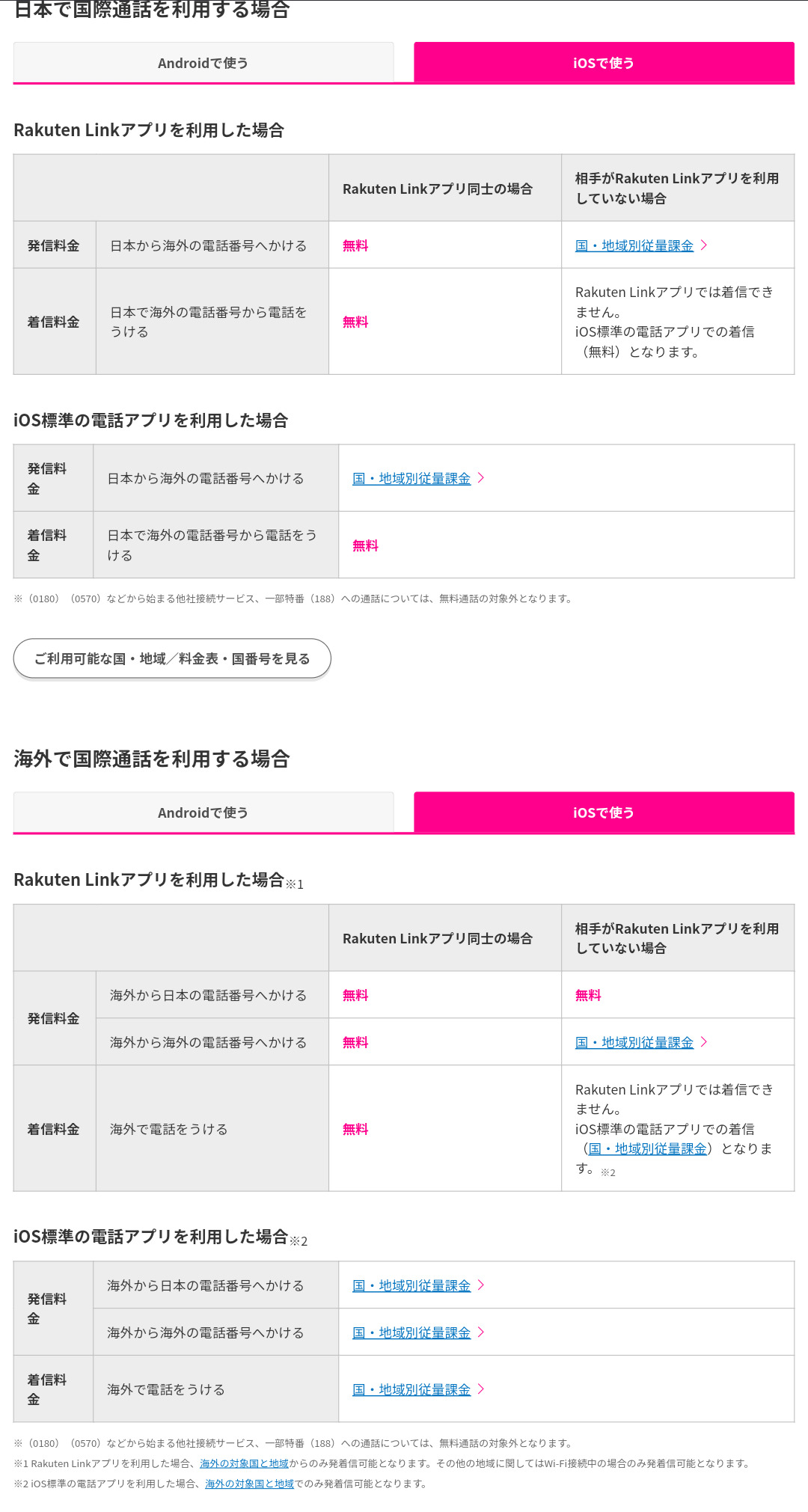Click chevron arrow in Japan iOS標準 発信料金 row
Screen dimensions: 808x1512
(481, 478)
